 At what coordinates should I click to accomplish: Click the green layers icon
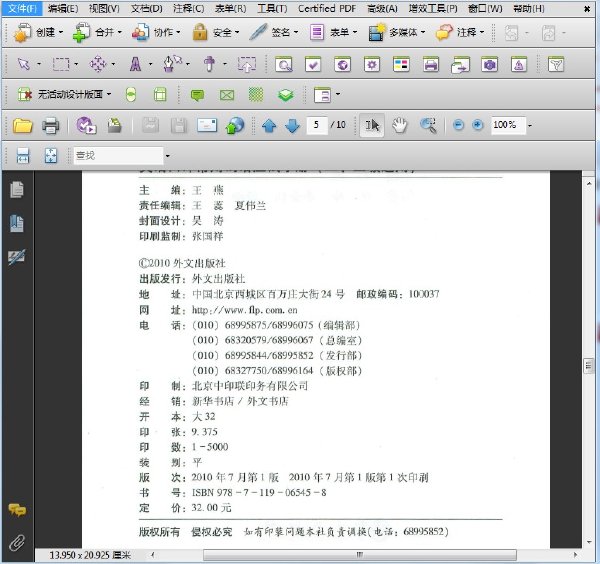tap(285, 95)
